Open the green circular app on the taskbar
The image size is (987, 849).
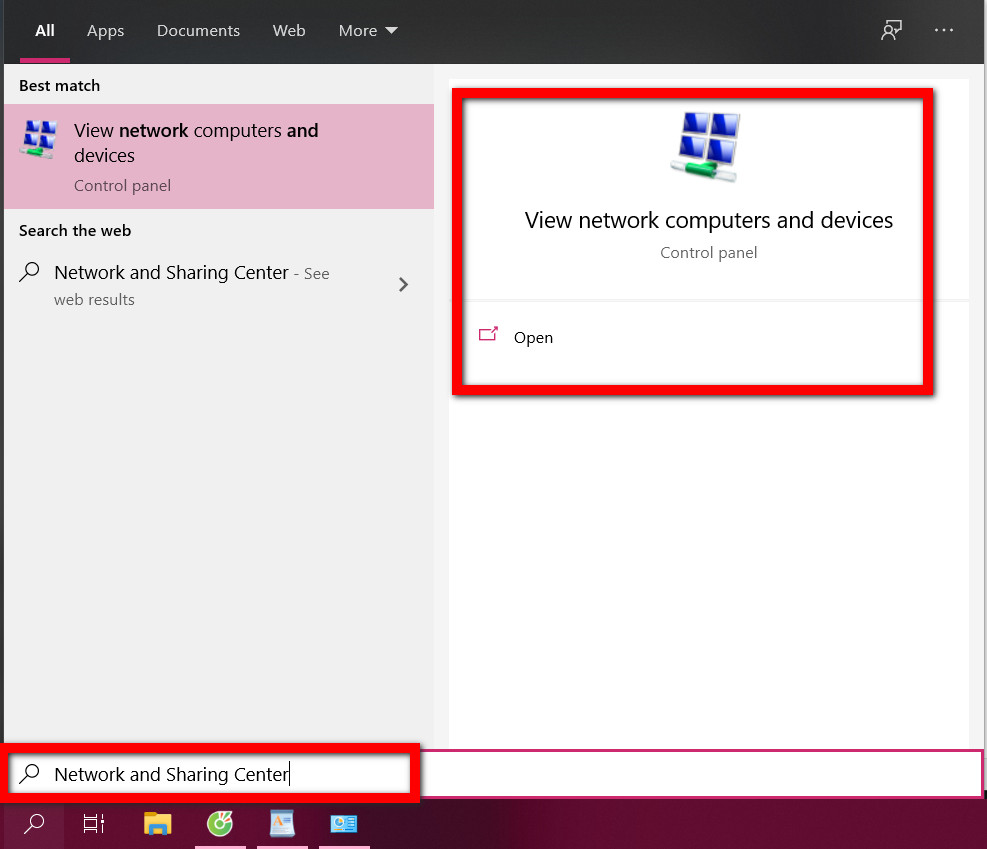(220, 823)
